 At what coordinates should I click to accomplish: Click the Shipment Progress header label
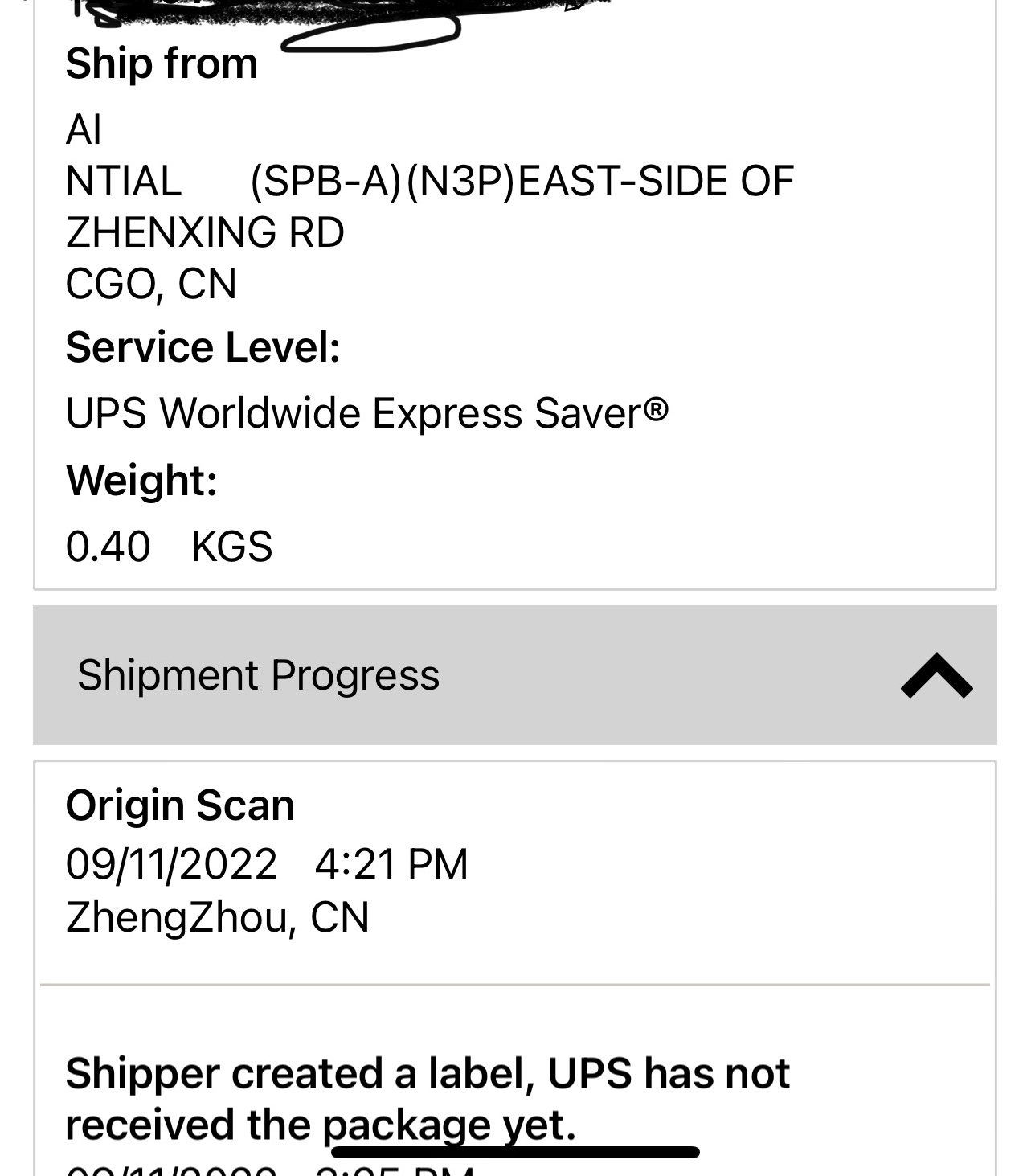[x=258, y=675]
